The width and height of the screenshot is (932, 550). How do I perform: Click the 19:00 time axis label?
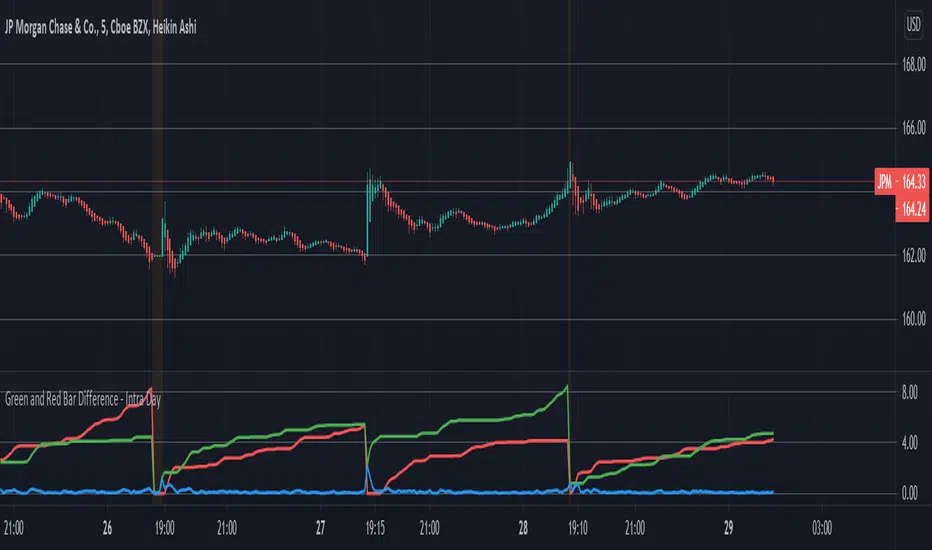click(x=165, y=528)
